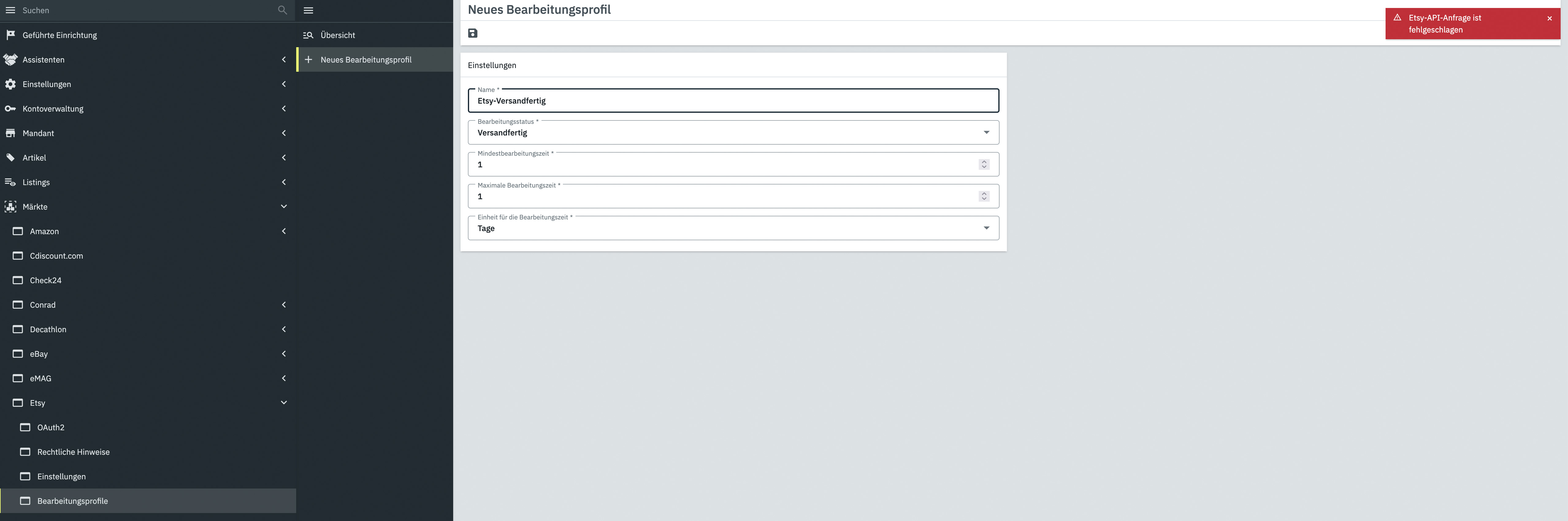1568x521 pixels.
Task: Dismiss the Etsy-API error notification
Action: pos(1549,18)
